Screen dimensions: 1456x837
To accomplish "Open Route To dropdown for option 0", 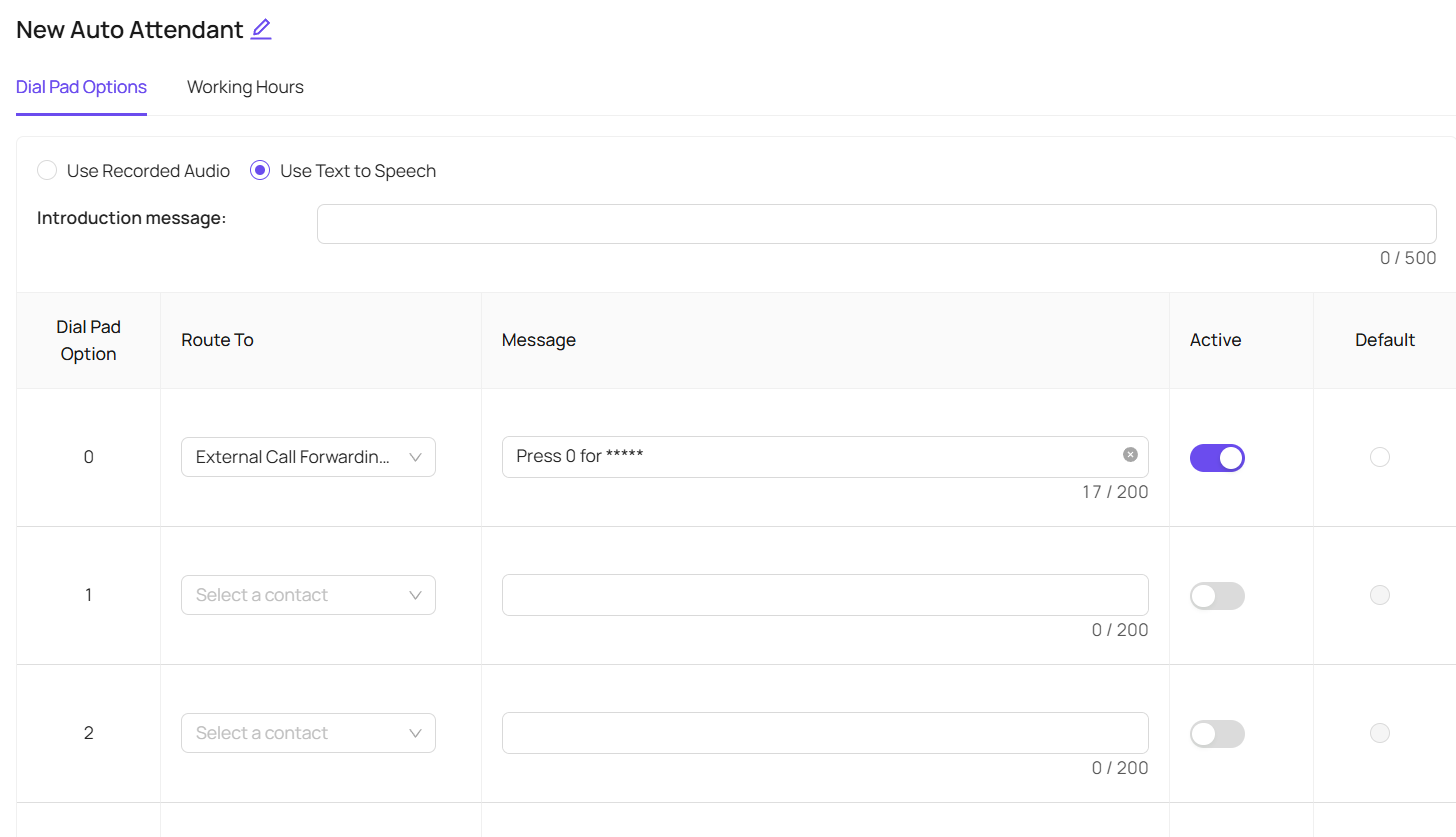I will tap(308, 457).
